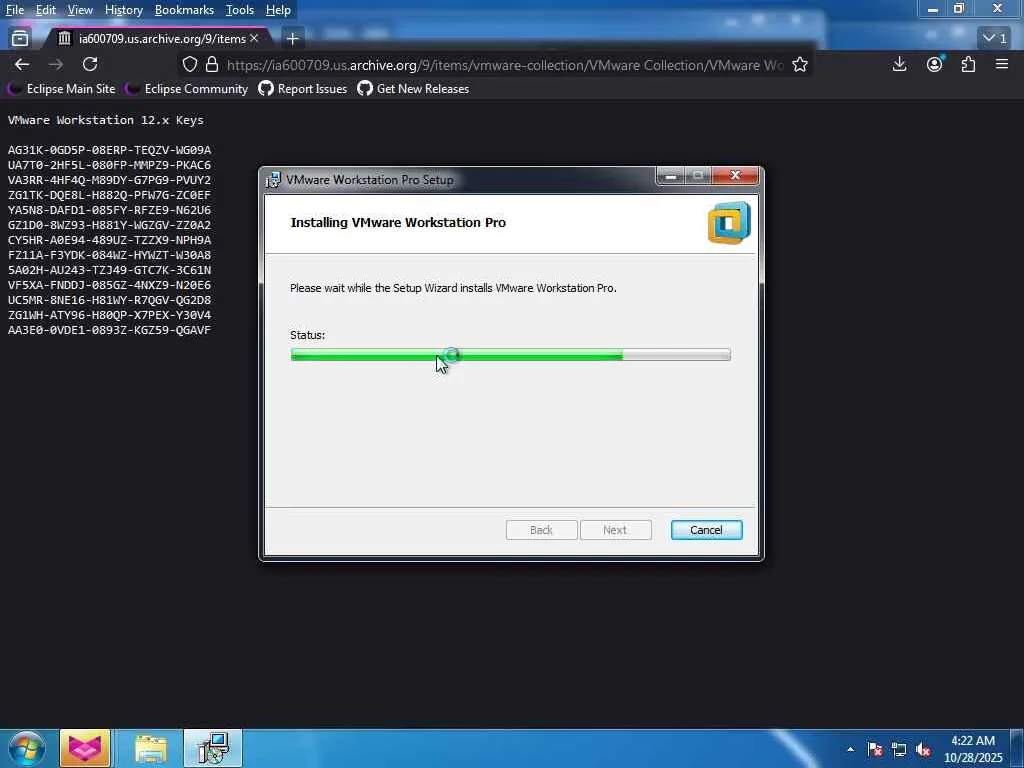Click key CY5HR-A0E94-489UZ-TZZX9-NPH9A
Viewport: 1024px width, 768px height.
[109, 240]
